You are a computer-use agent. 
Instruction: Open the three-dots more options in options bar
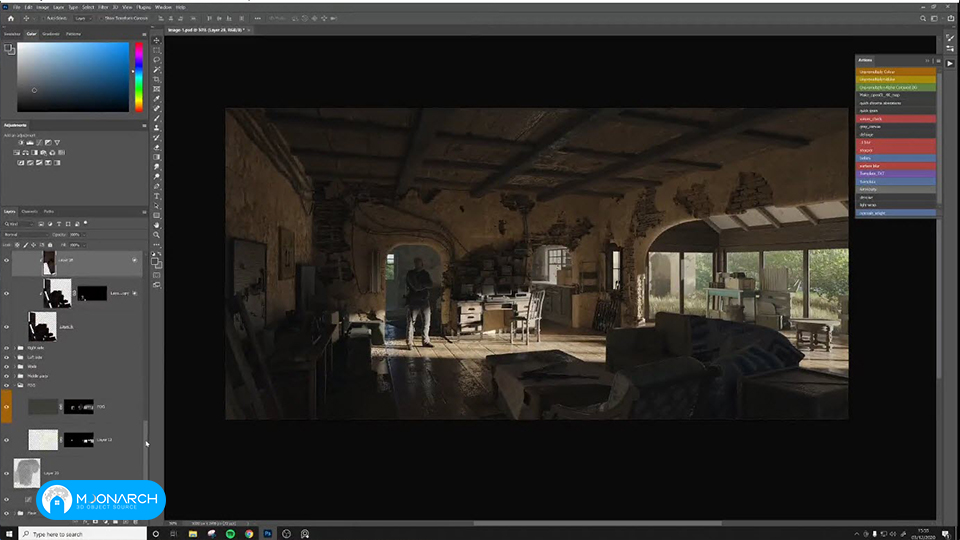tap(257, 18)
